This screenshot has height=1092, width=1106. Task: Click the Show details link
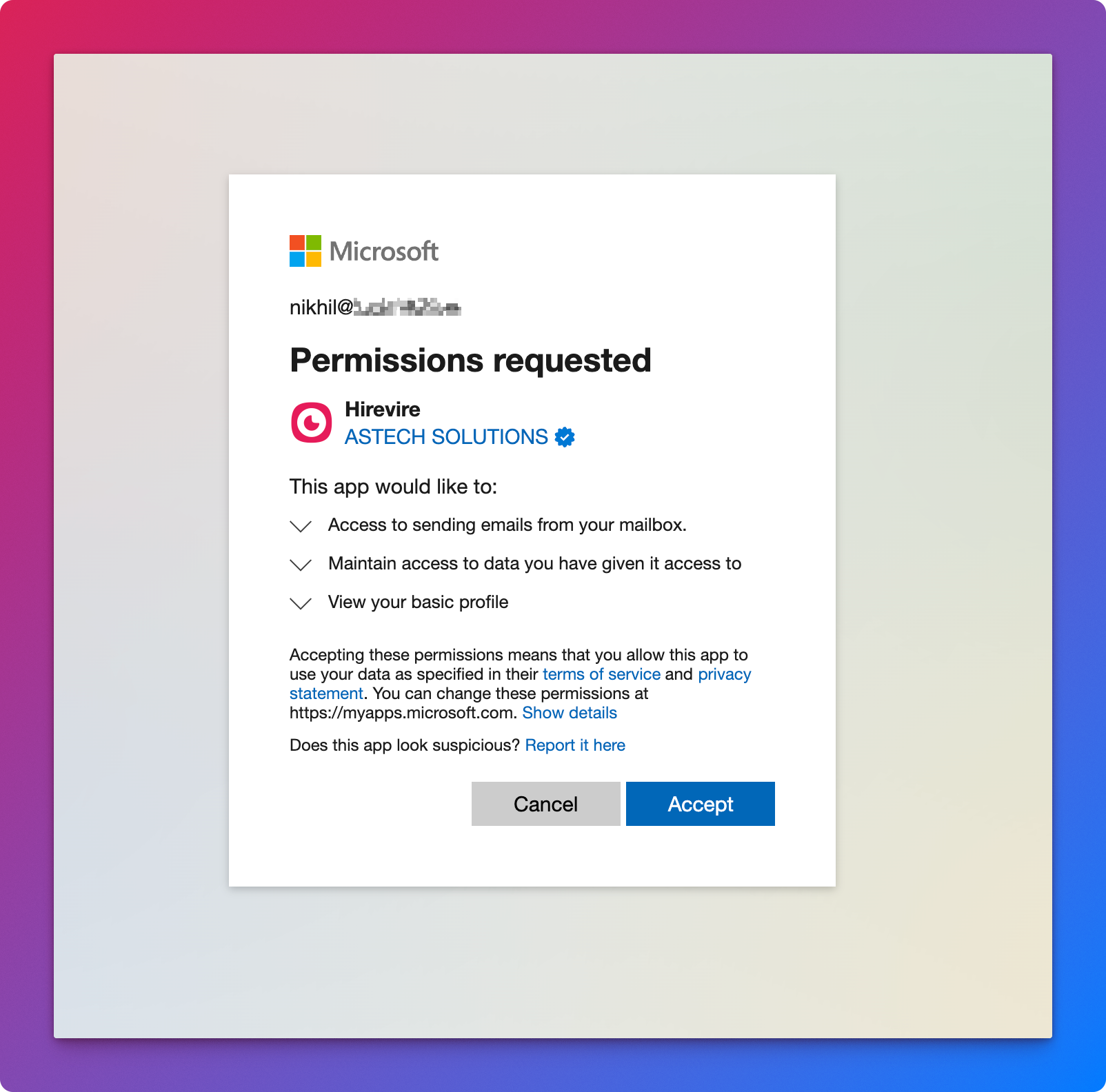[x=570, y=713]
